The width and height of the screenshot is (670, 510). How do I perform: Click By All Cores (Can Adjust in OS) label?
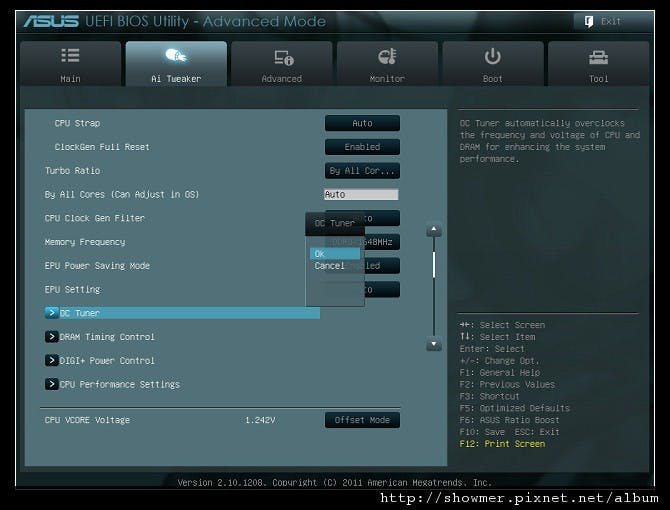[x=122, y=194]
